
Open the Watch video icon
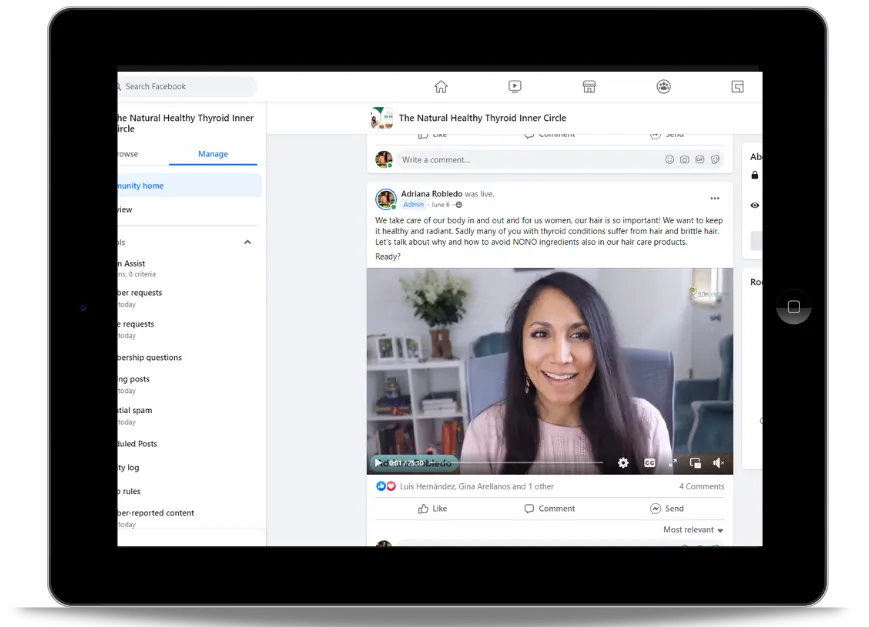pos(515,86)
